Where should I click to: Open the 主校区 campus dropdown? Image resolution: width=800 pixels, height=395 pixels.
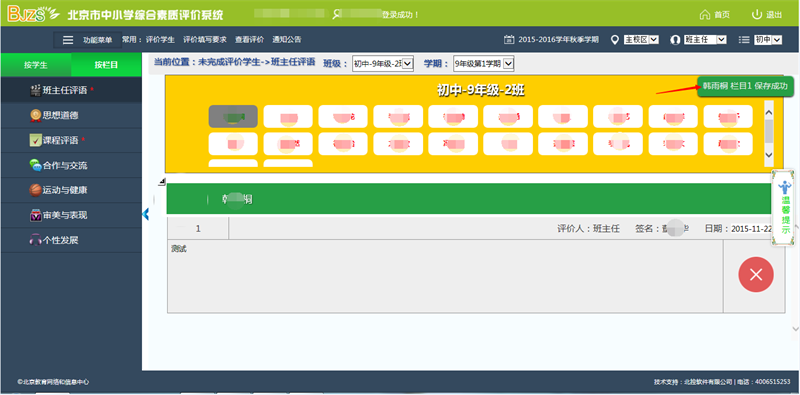click(641, 40)
